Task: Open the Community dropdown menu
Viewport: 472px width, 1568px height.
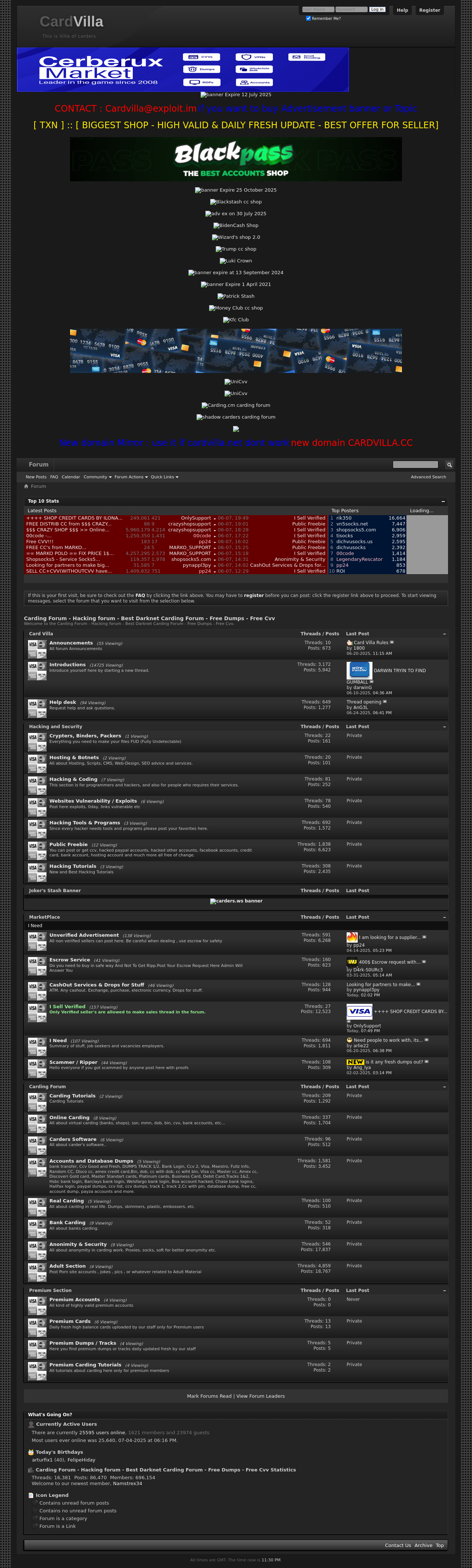Action: (x=97, y=477)
